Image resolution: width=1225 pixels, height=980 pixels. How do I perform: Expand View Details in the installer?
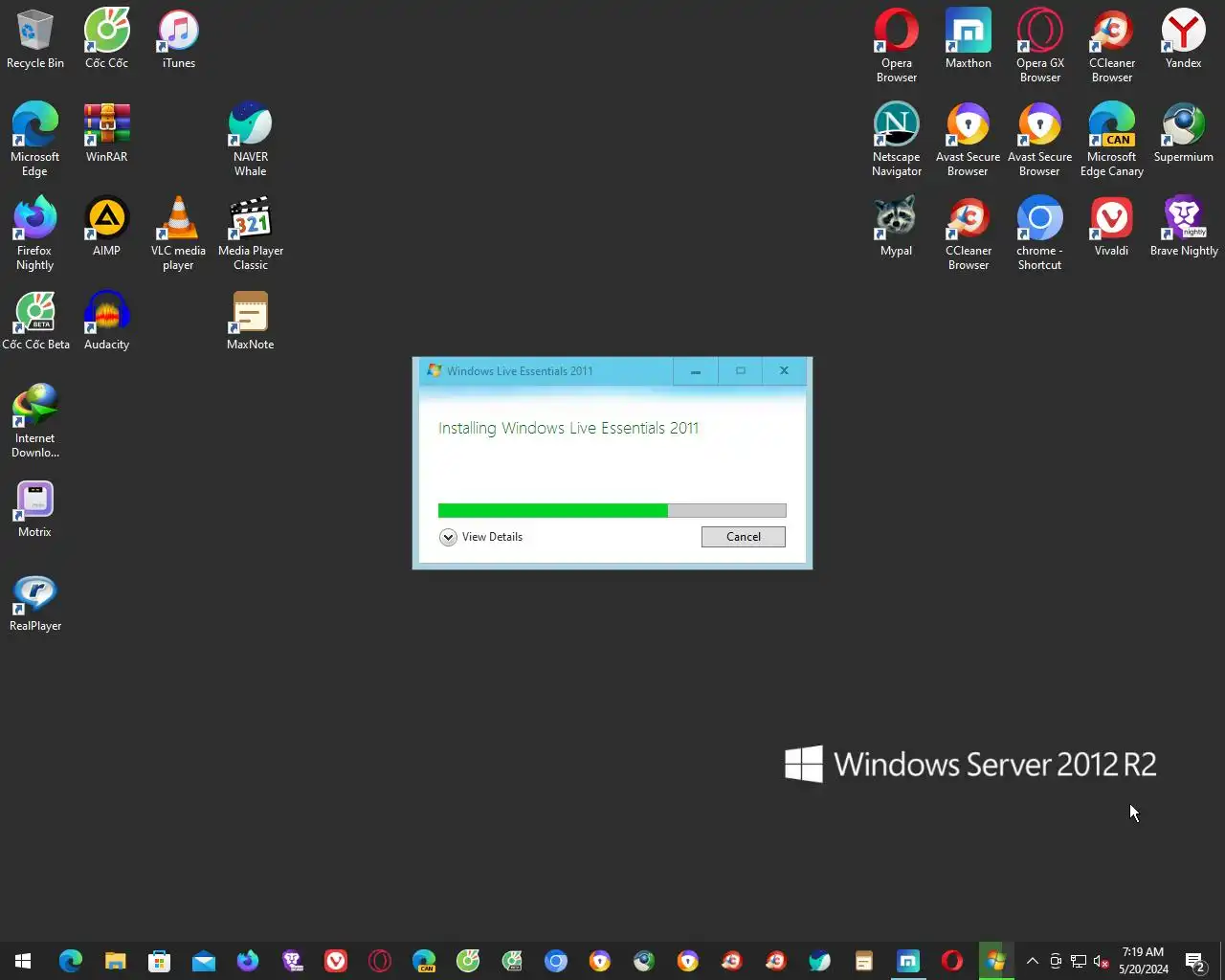[481, 537]
